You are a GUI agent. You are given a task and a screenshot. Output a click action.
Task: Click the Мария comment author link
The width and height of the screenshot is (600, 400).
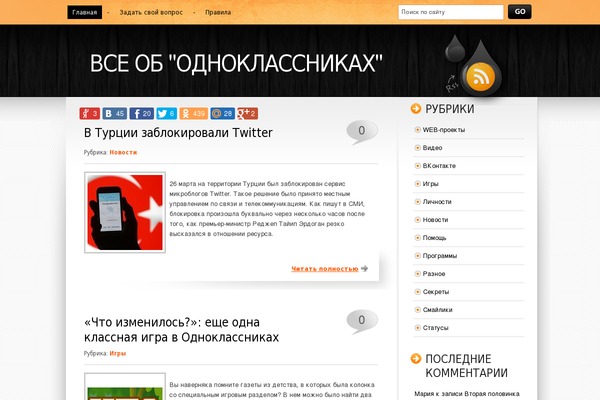424,393
